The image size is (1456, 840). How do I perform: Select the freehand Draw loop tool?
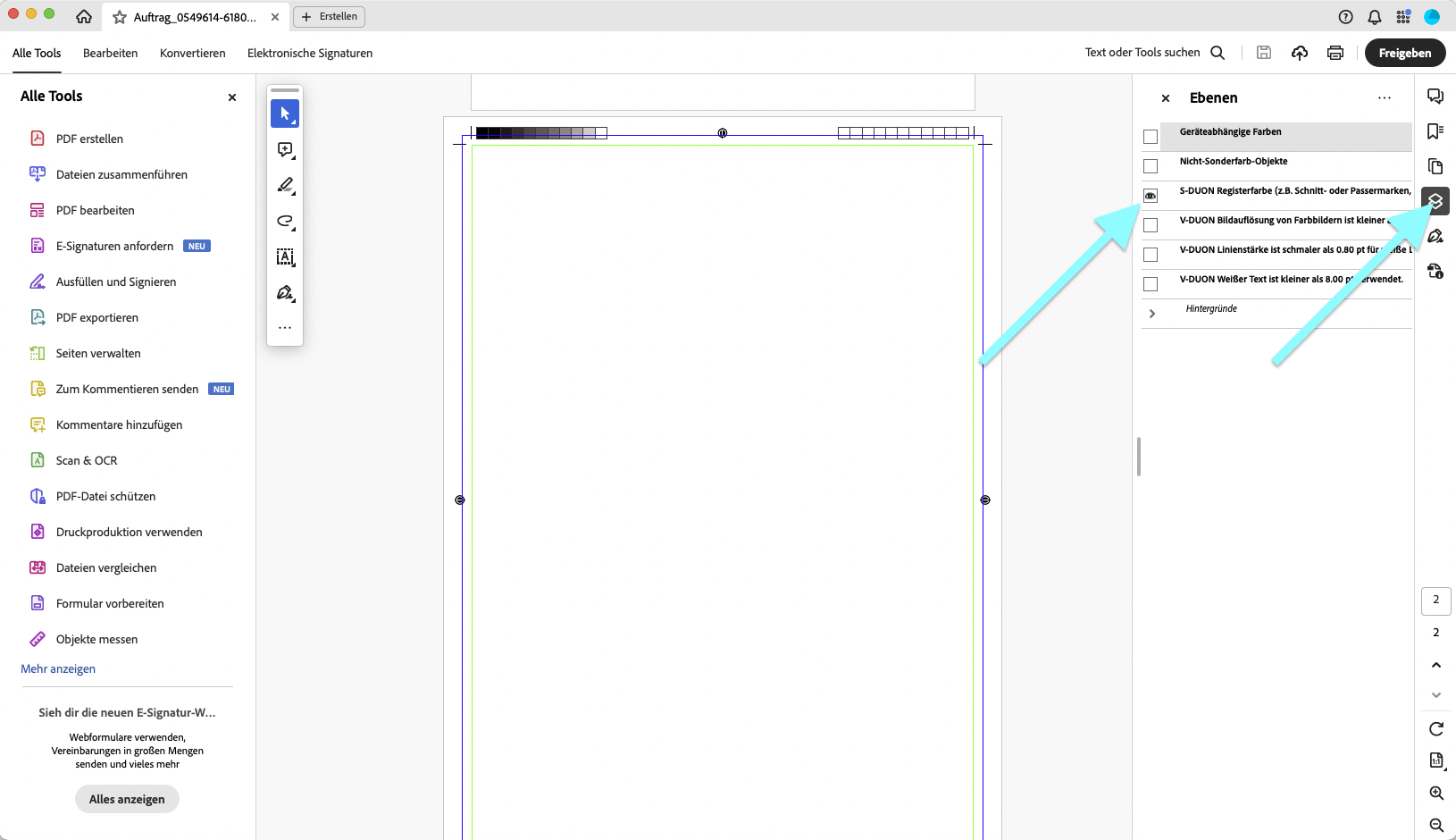pos(285,221)
